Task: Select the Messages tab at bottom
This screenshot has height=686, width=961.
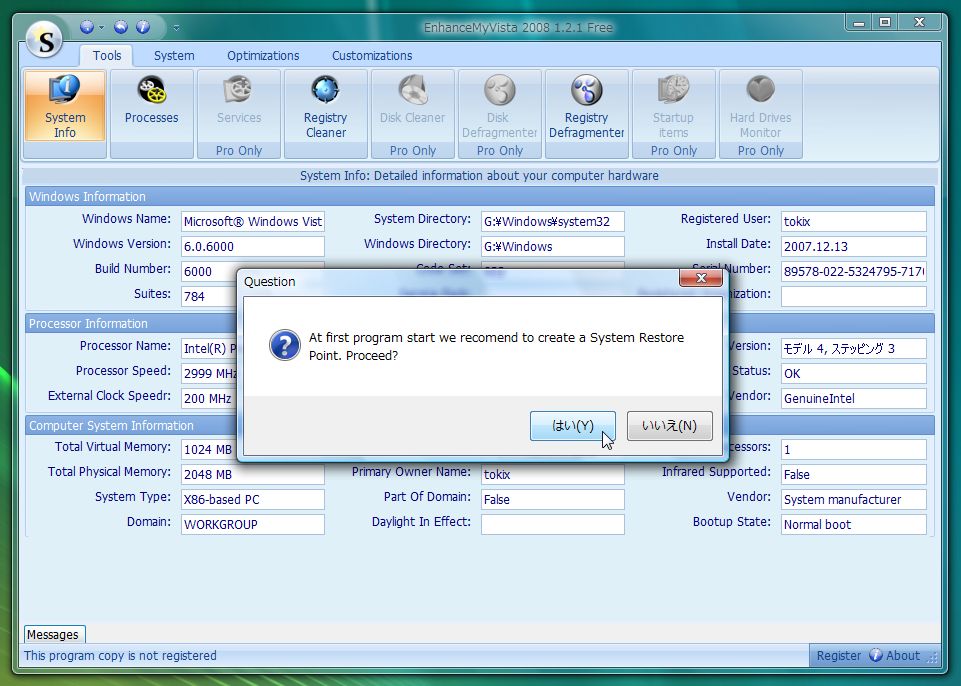Action: coord(53,635)
